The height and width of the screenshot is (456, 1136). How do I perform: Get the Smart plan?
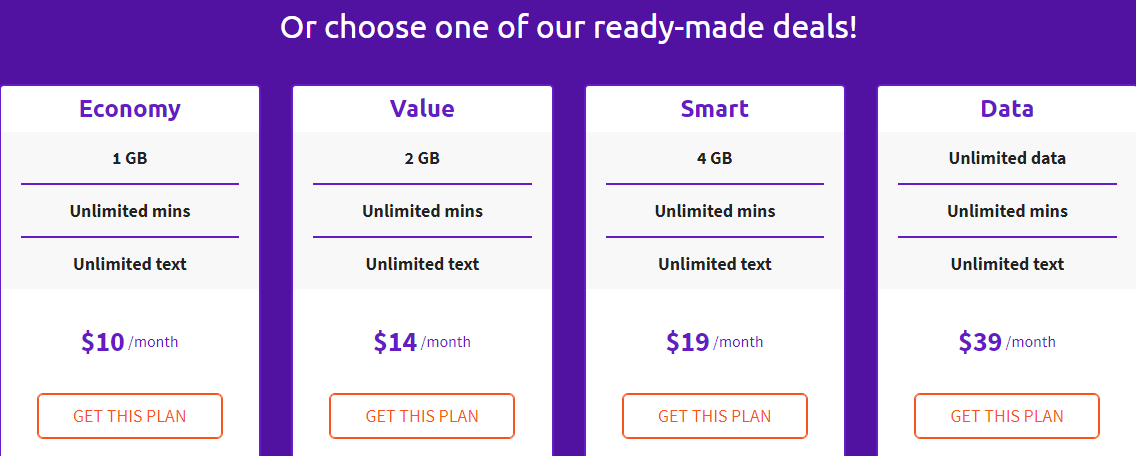coord(714,416)
